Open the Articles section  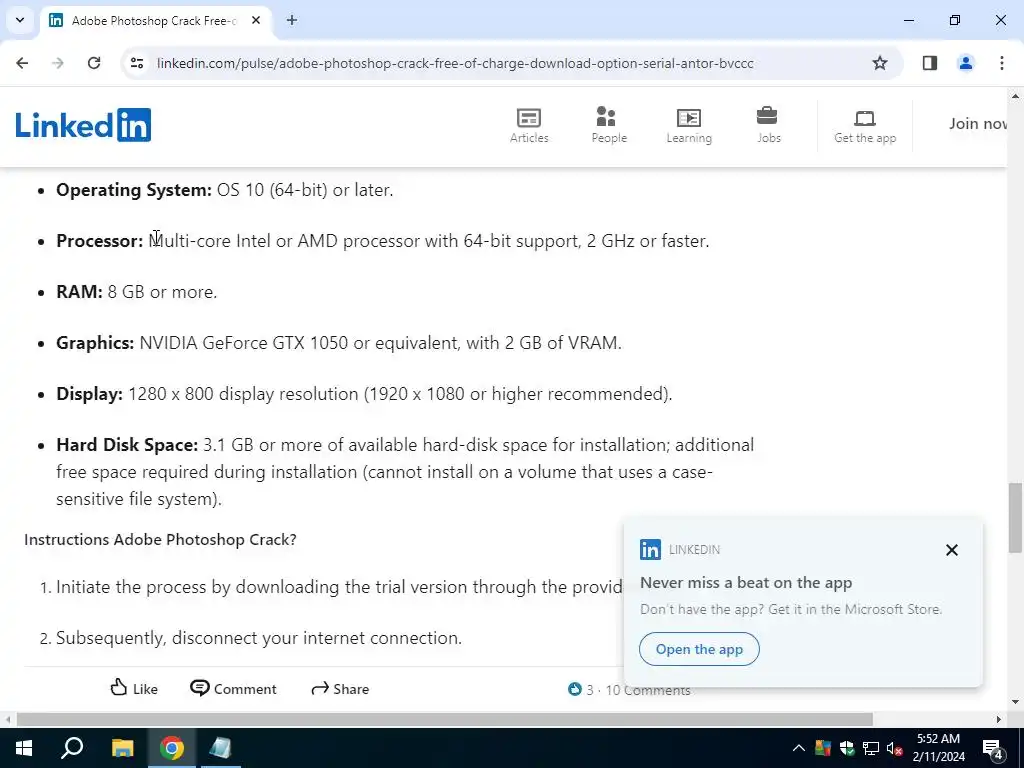[529, 125]
